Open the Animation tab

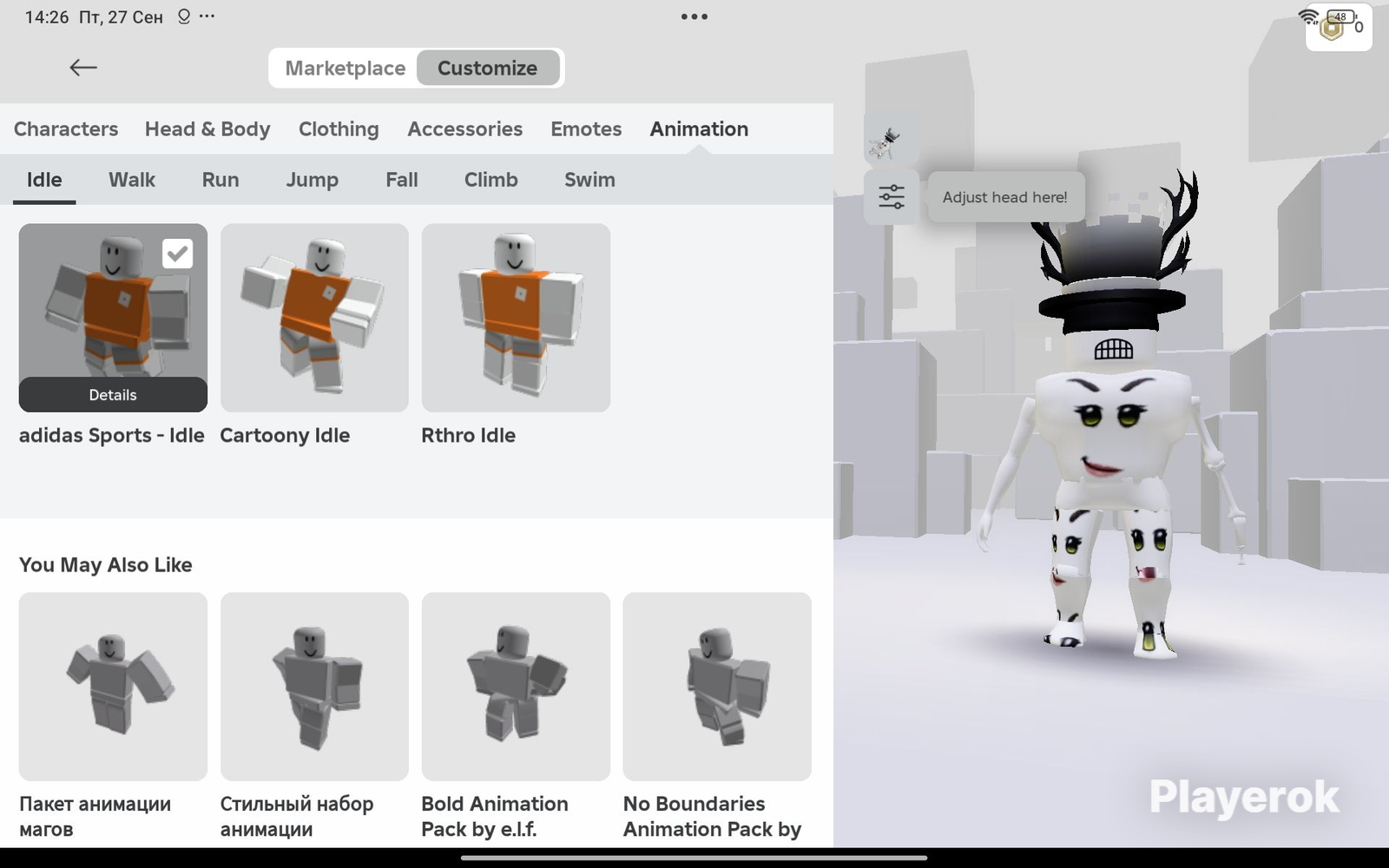pos(699,129)
